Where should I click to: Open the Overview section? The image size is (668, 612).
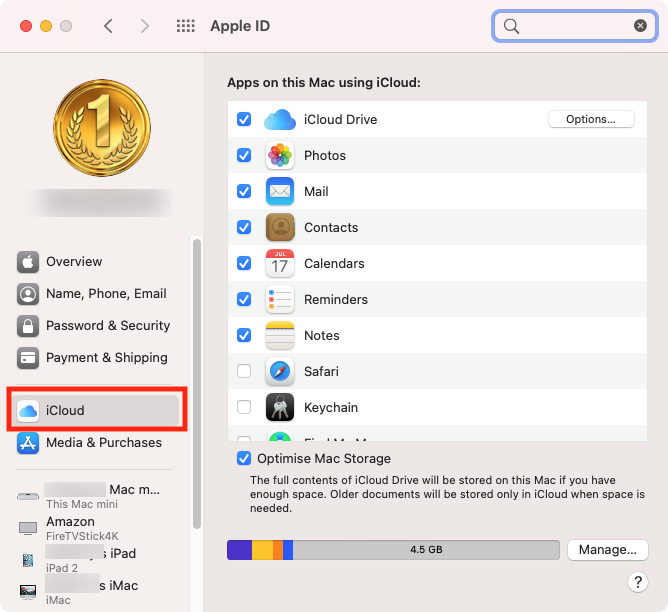[x=97, y=261]
